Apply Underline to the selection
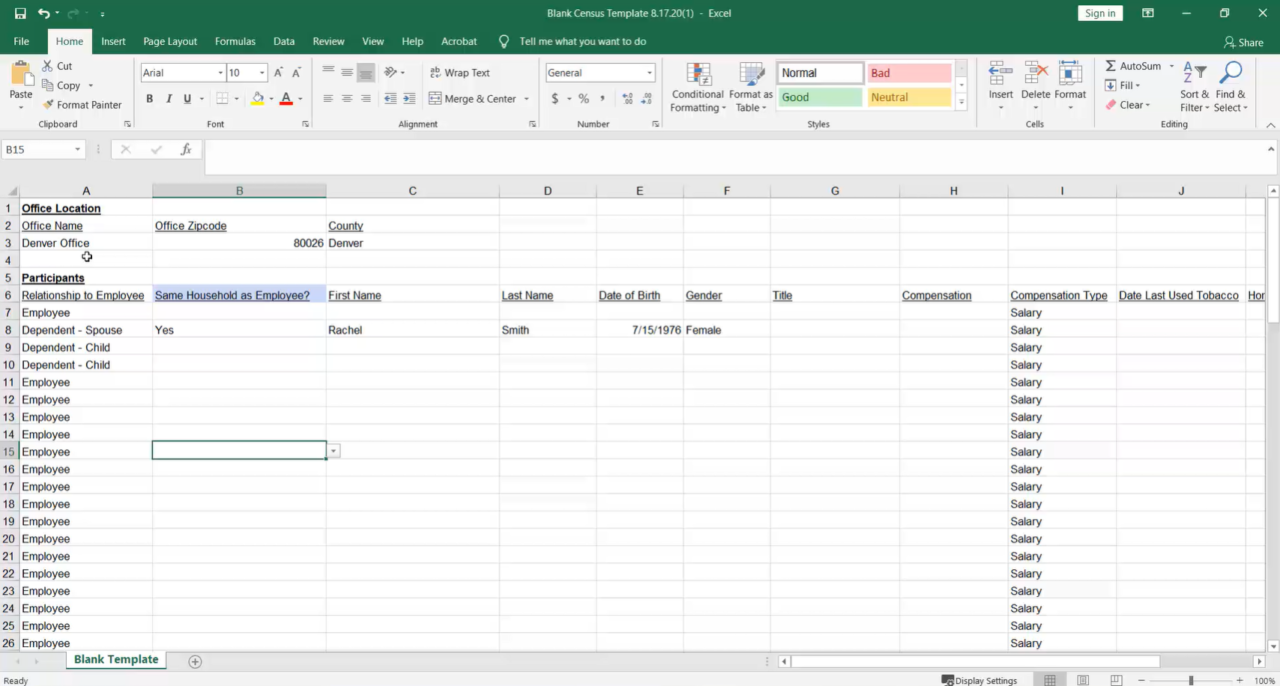Viewport: 1280px width, 686px height. point(185,98)
